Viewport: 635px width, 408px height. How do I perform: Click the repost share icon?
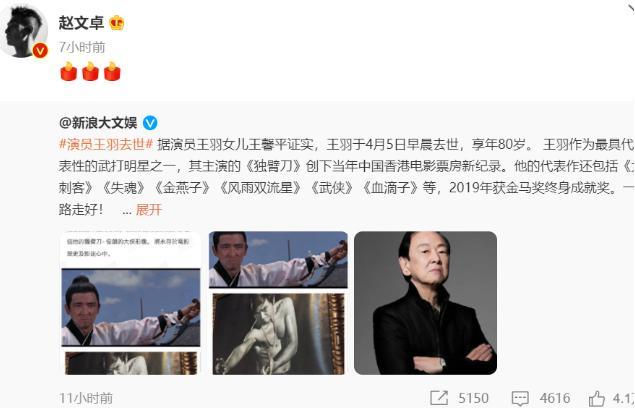click(439, 398)
